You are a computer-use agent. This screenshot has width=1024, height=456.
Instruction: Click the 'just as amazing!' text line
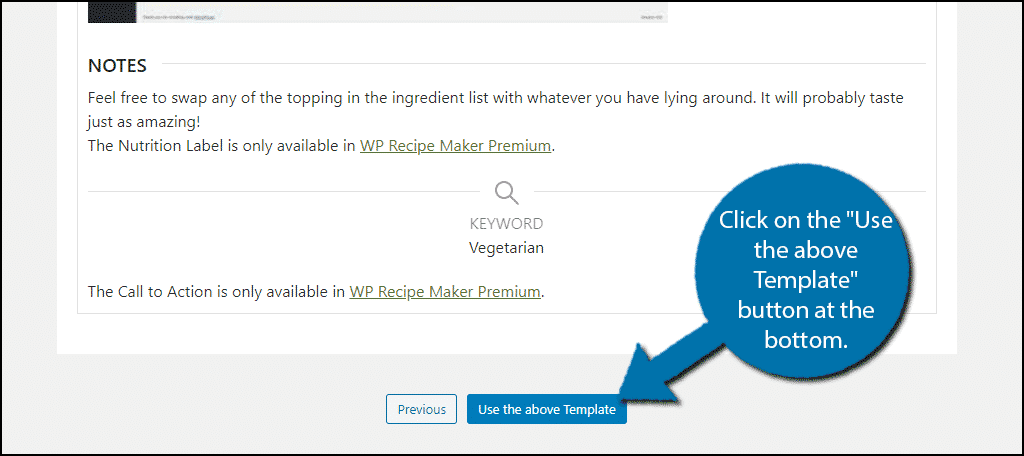point(144,122)
